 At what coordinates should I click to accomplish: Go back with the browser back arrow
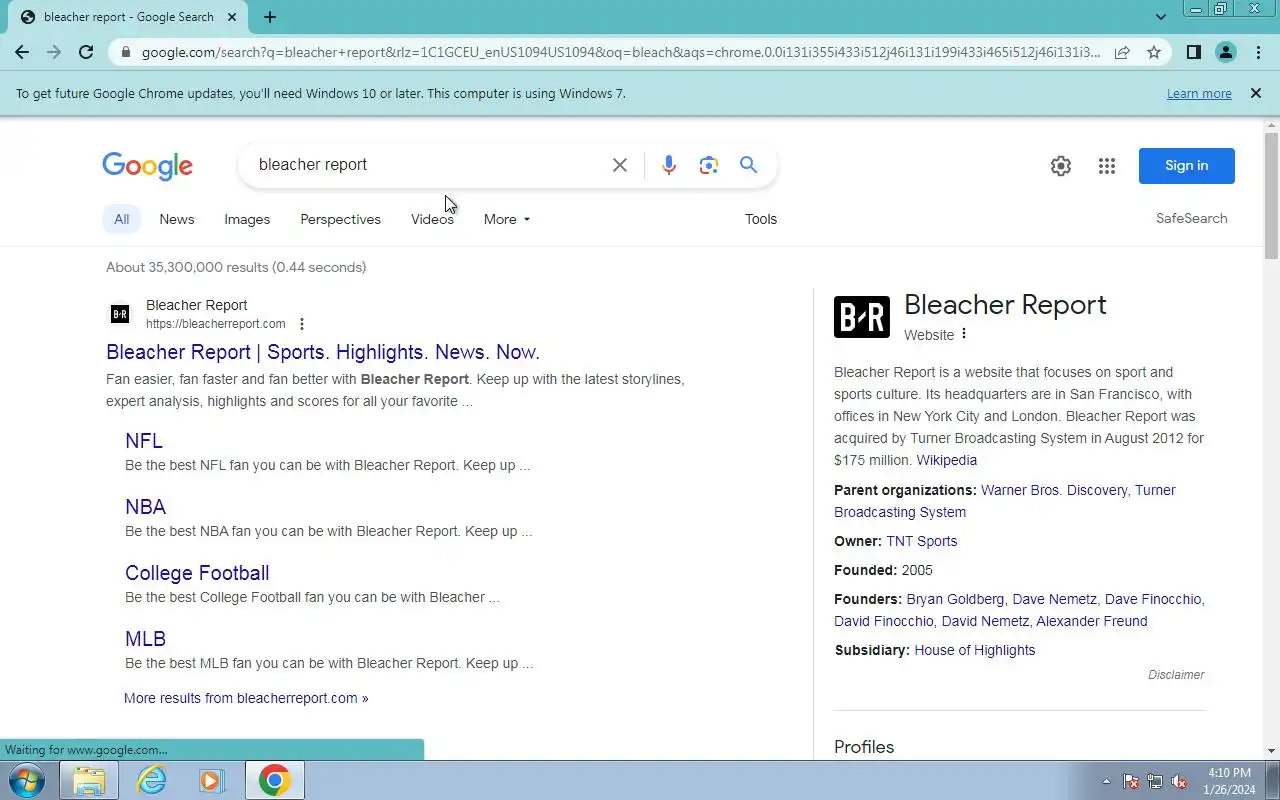(22, 52)
